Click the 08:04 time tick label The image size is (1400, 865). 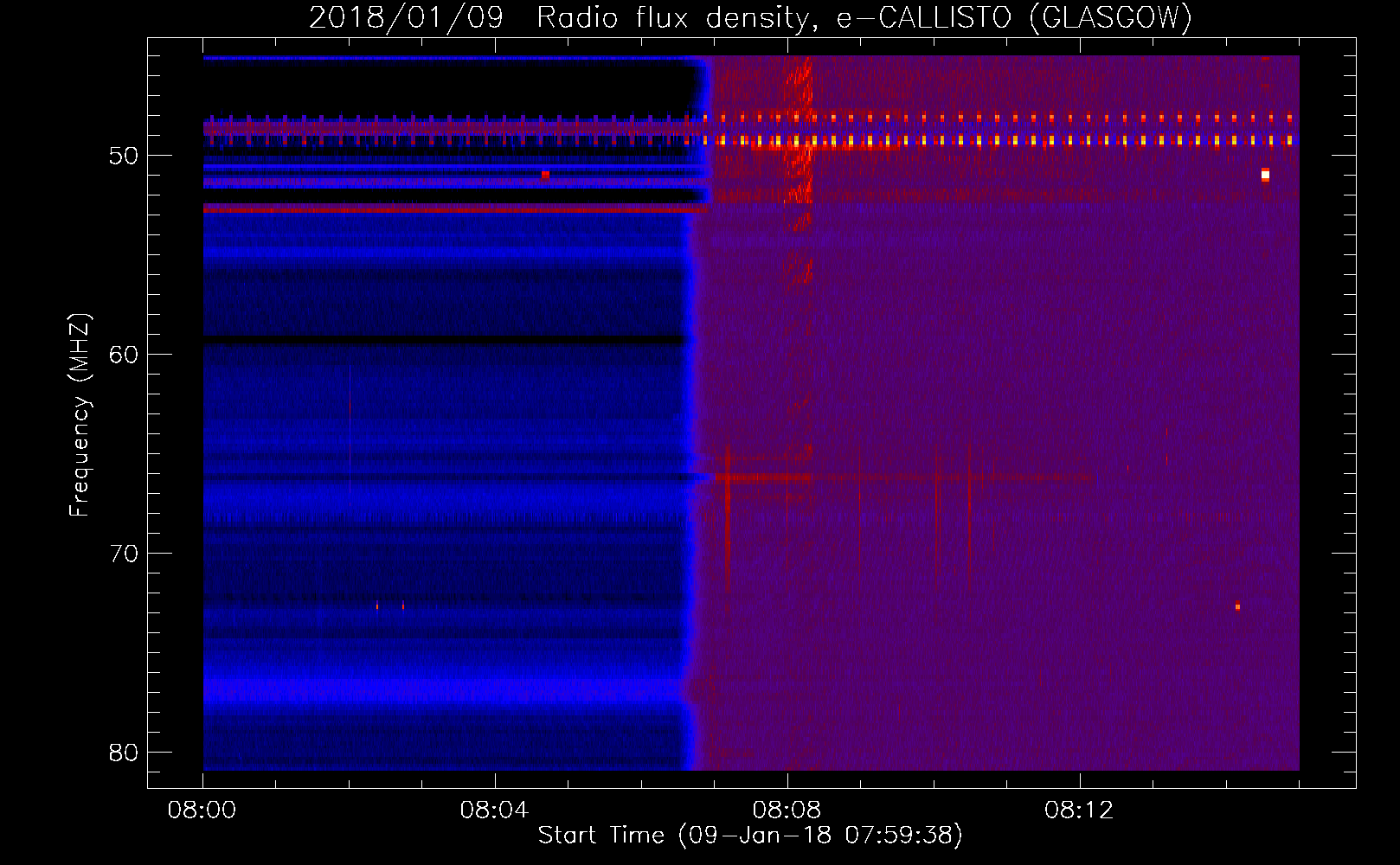(494, 811)
